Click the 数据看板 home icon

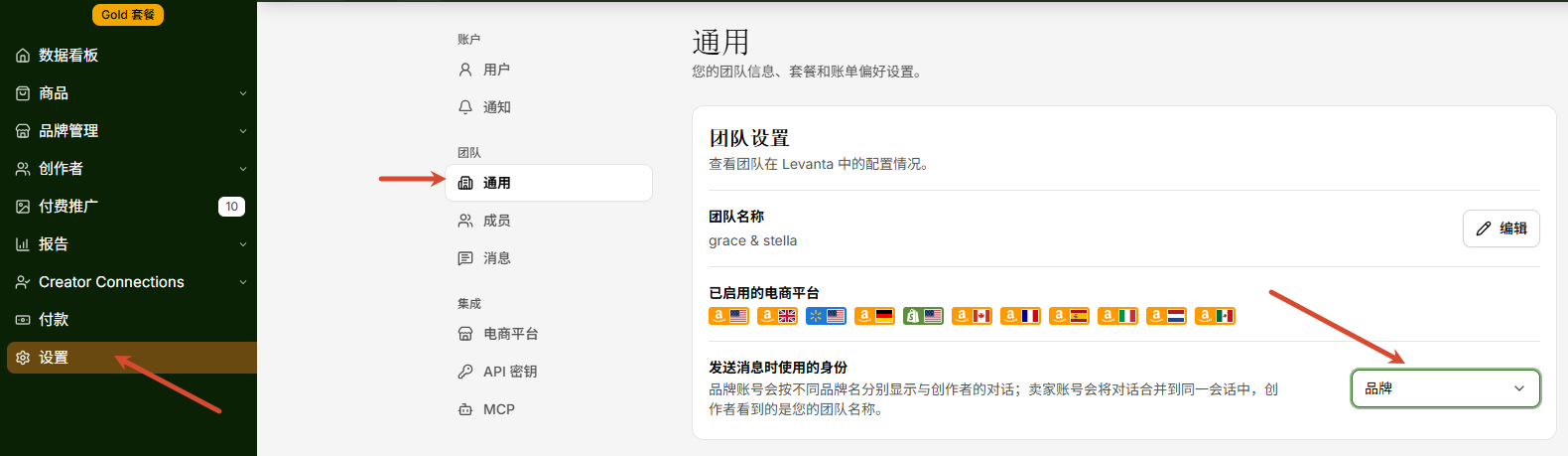pyautogui.click(x=23, y=56)
